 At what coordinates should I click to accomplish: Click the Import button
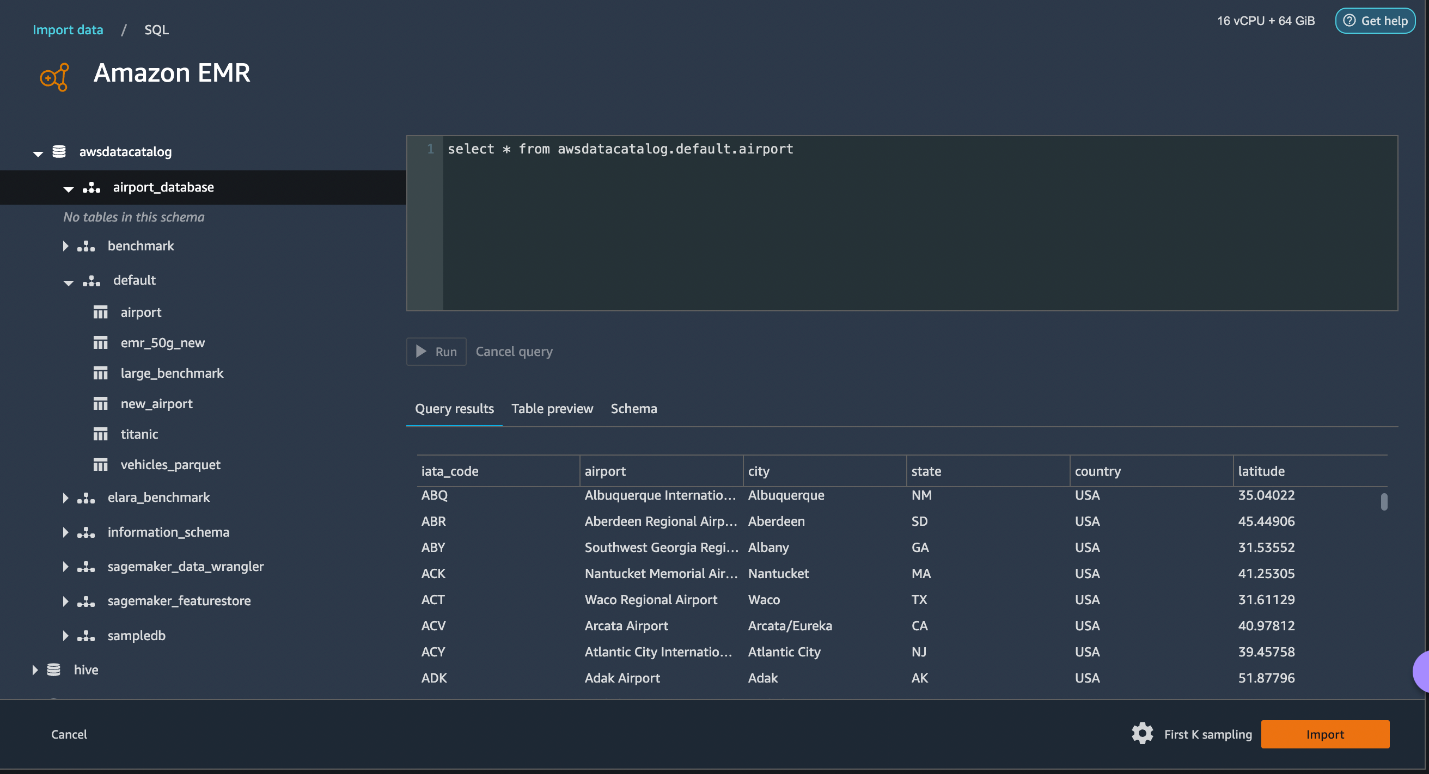pyautogui.click(x=1325, y=734)
